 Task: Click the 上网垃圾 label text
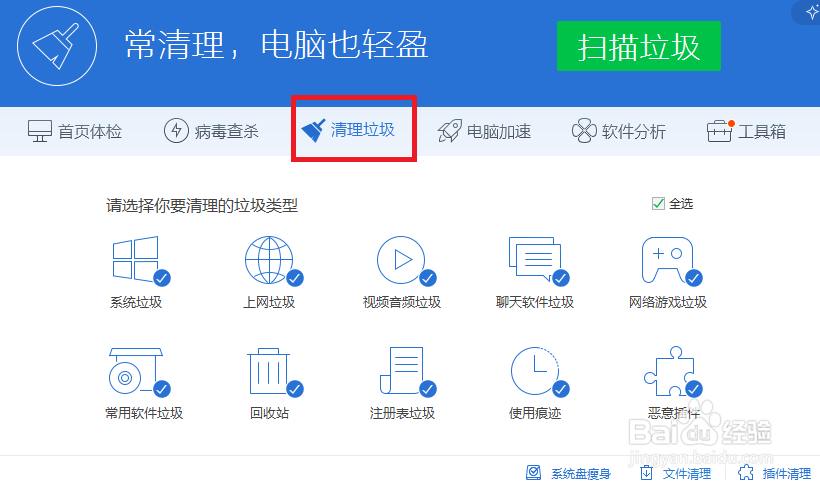pos(269,302)
